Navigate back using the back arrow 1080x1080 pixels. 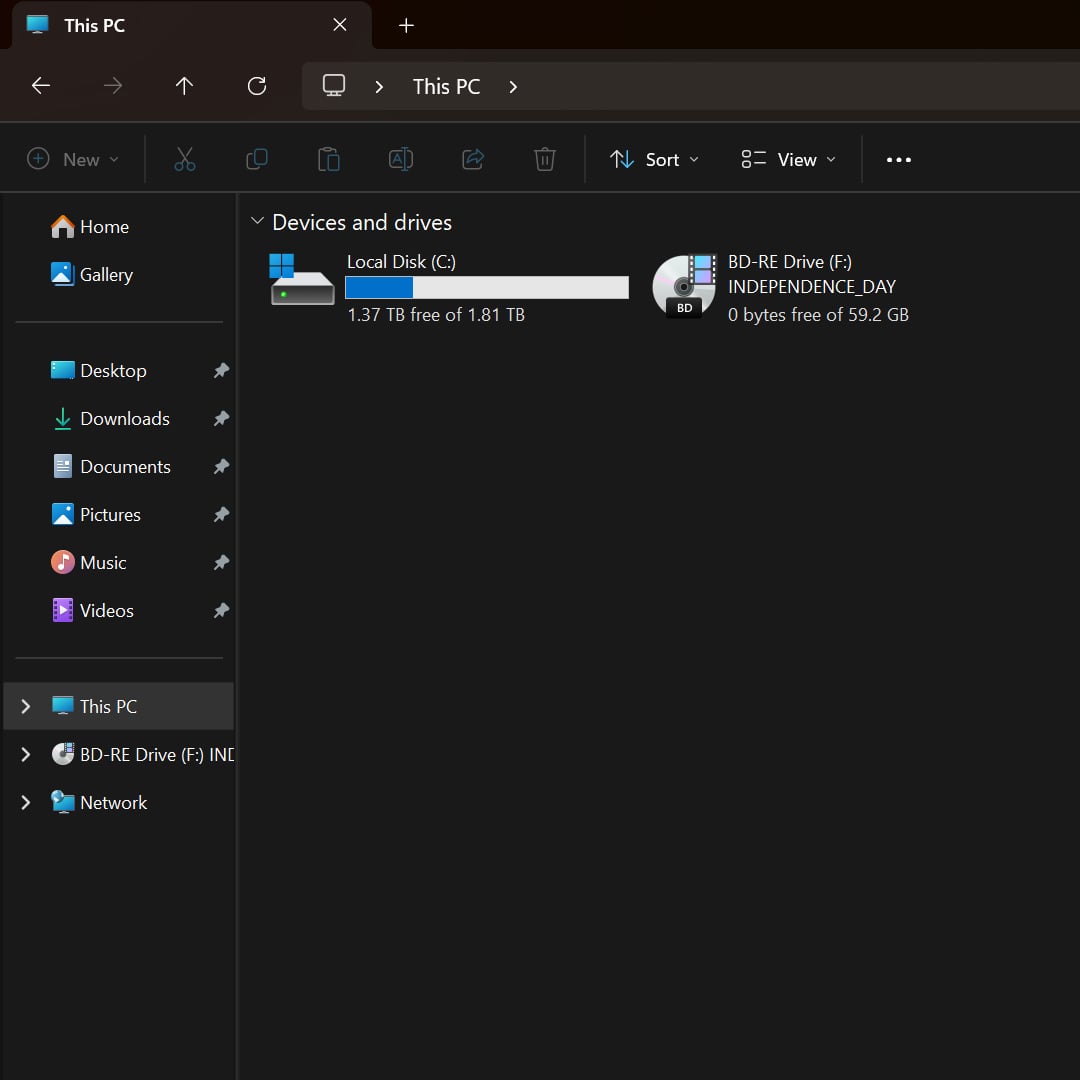click(40, 86)
